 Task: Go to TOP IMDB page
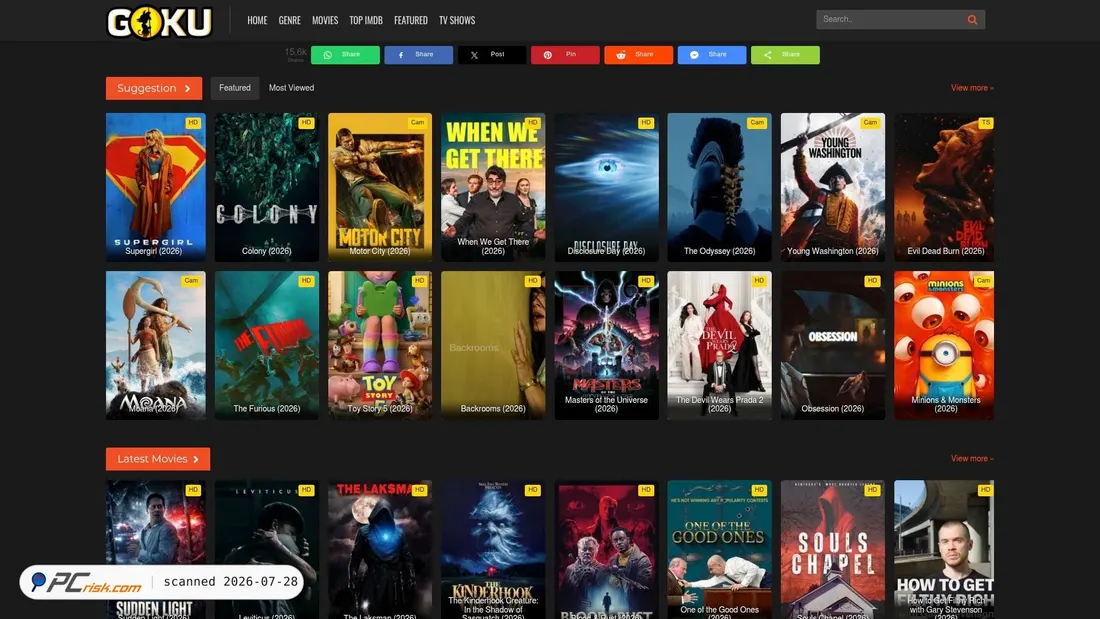(365, 20)
